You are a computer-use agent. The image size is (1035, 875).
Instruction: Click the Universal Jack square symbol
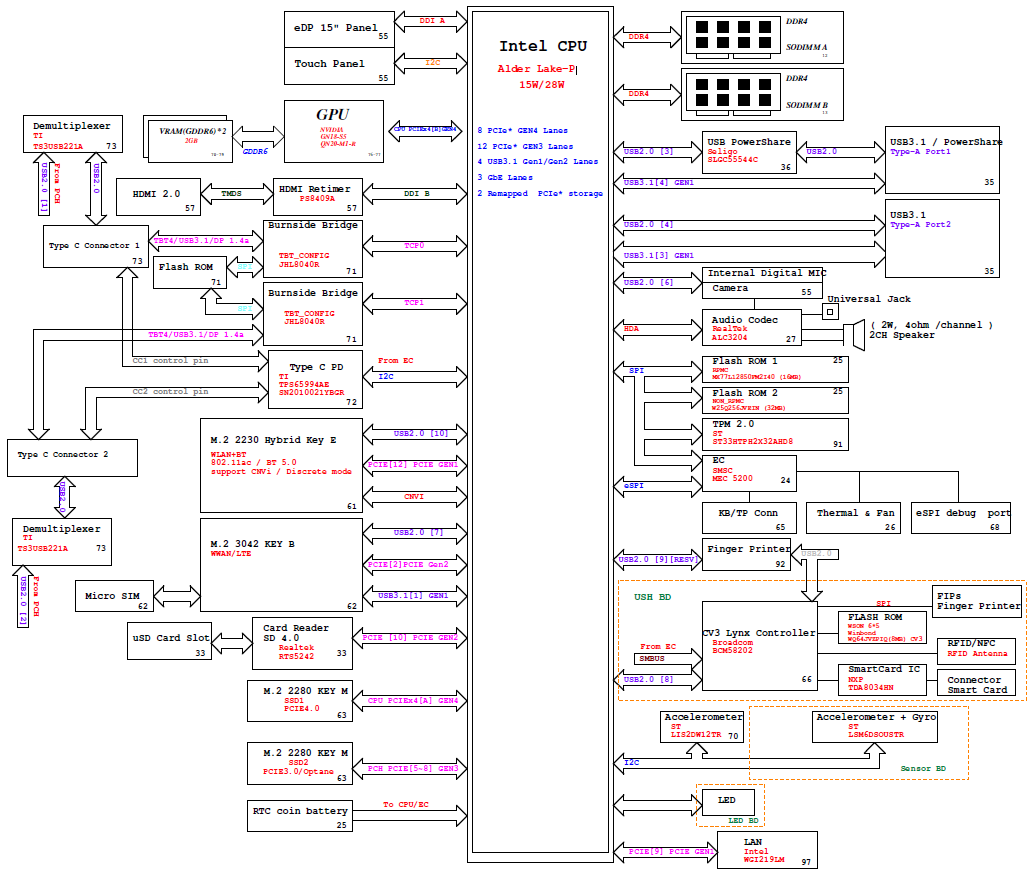click(829, 312)
